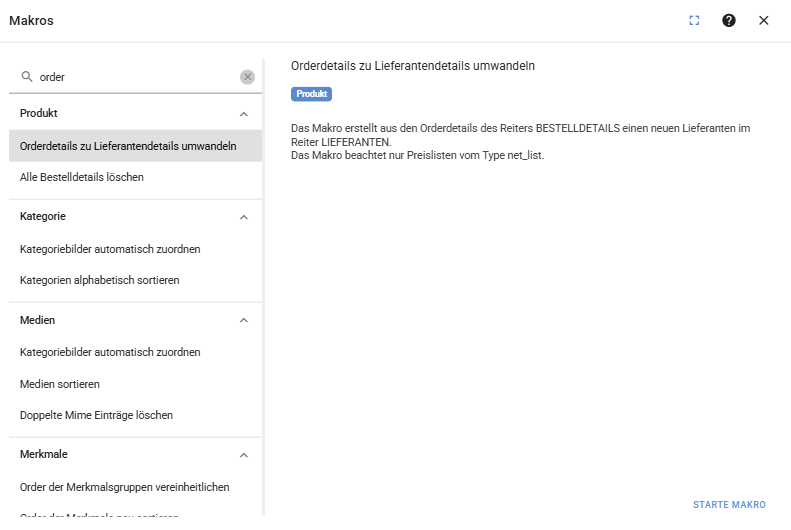Select Orderdetails zu Lieferantendetails umwandeln macro
Image resolution: width=791 pixels, height=530 pixels.
click(x=128, y=146)
